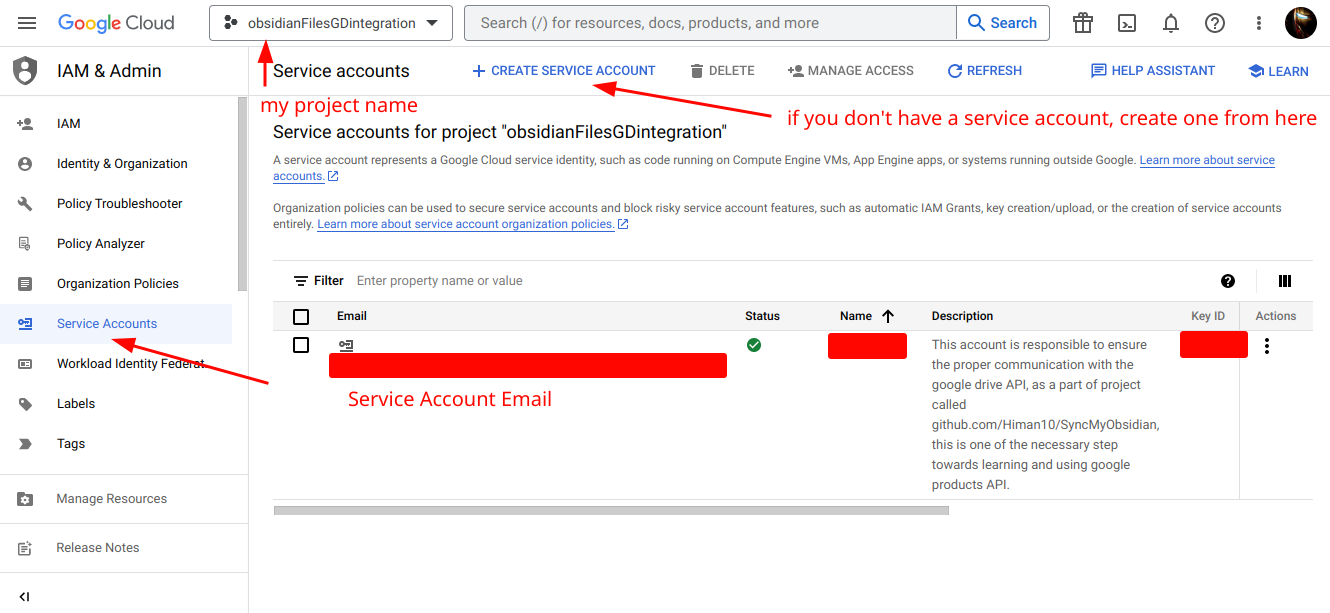Activate Cloud Shell terminal icon
The width and height of the screenshot is (1330, 613).
pyautogui.click(x=1127, y=23)
